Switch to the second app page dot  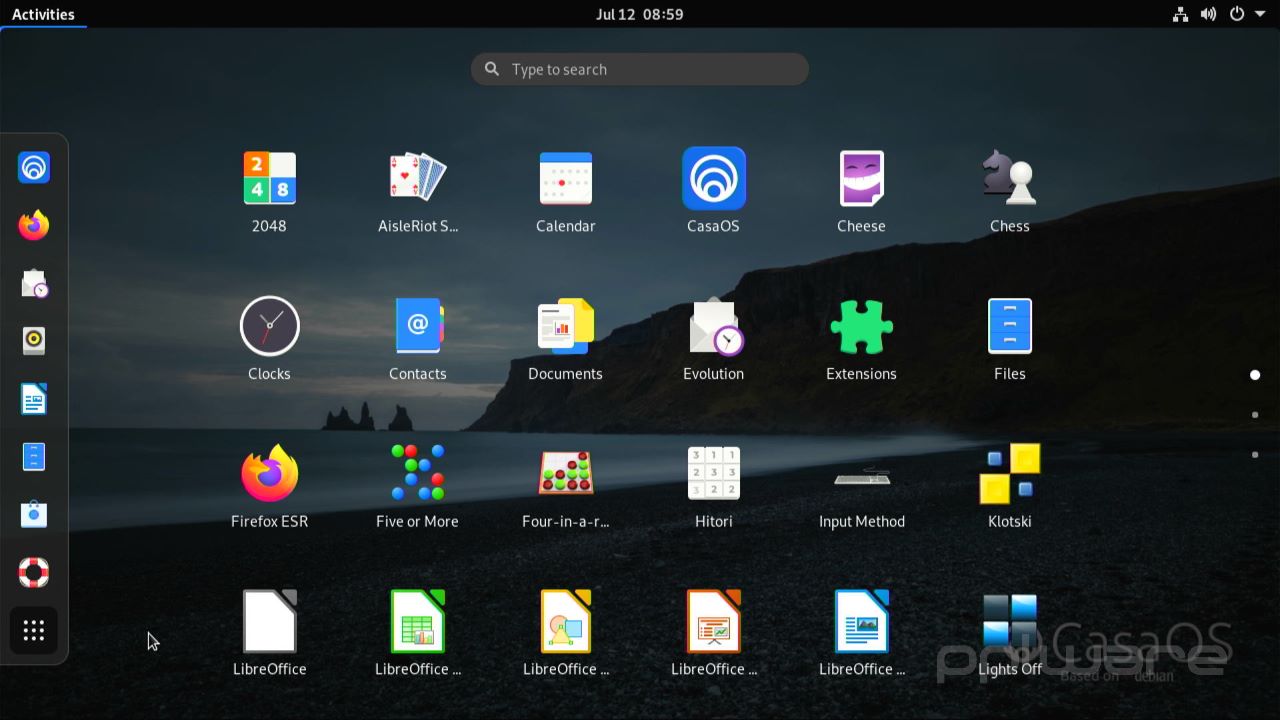pos(1255,415)
